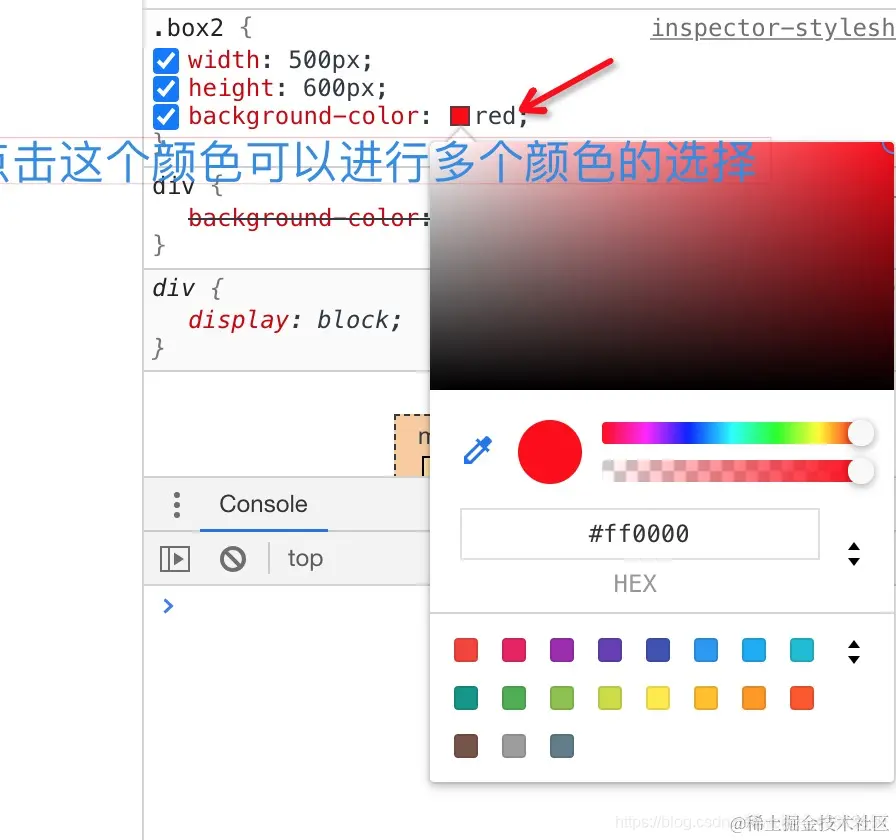The width and height of the screenshot is (896, 840).
Task: Switch to the Console tab
Action: coord(263,504)
